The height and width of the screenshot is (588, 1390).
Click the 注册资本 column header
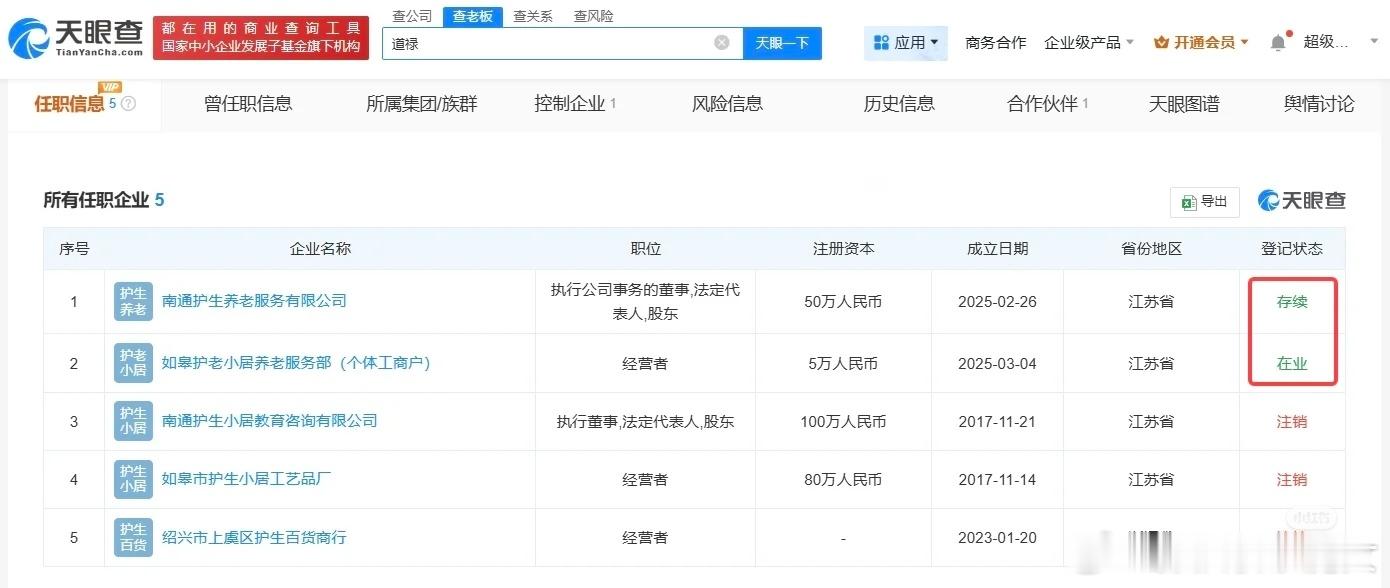[x=843, y=248]
